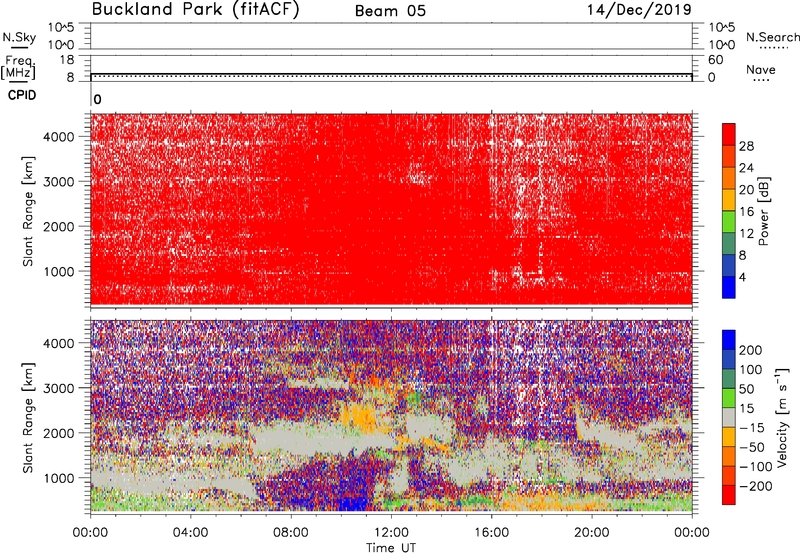800x554 pixels.
Task: Click the 200 label on Velocity colorbar
Action: [x=751, y=350]
